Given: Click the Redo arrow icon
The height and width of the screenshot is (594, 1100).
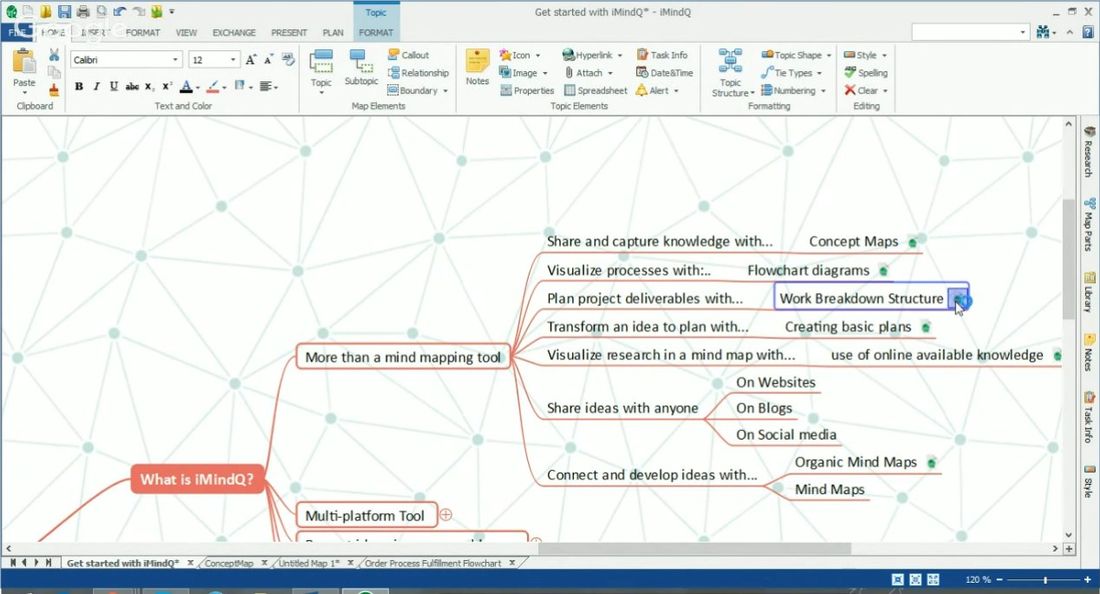Looking at the screenshot, I should pos(138,11).
